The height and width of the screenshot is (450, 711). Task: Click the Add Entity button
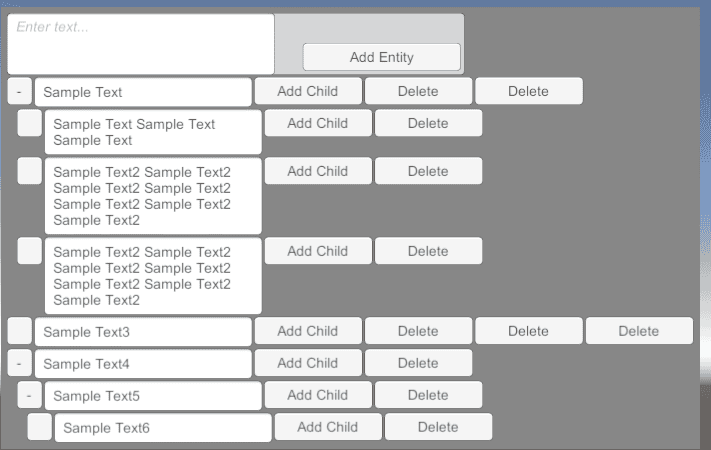(x=382, y=57)
